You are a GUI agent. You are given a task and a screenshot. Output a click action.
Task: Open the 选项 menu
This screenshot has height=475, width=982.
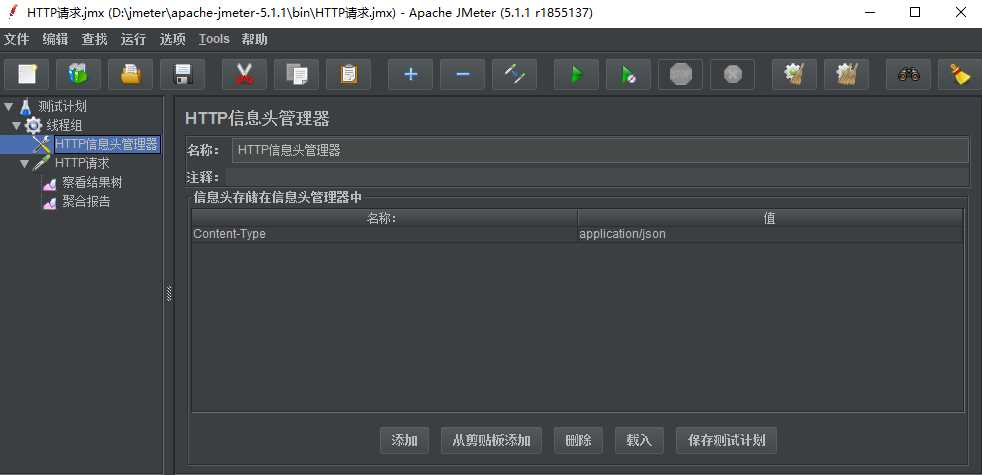click(172, 39)
